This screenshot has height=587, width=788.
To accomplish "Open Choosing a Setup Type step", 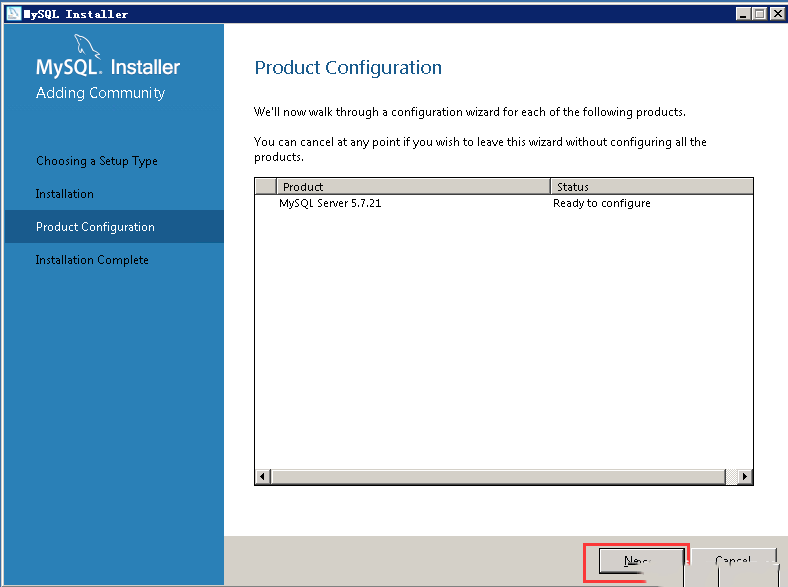I will tap(97, 161).
